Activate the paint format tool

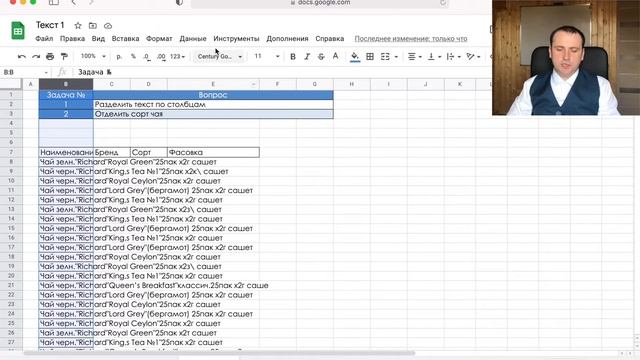point(64,56)
